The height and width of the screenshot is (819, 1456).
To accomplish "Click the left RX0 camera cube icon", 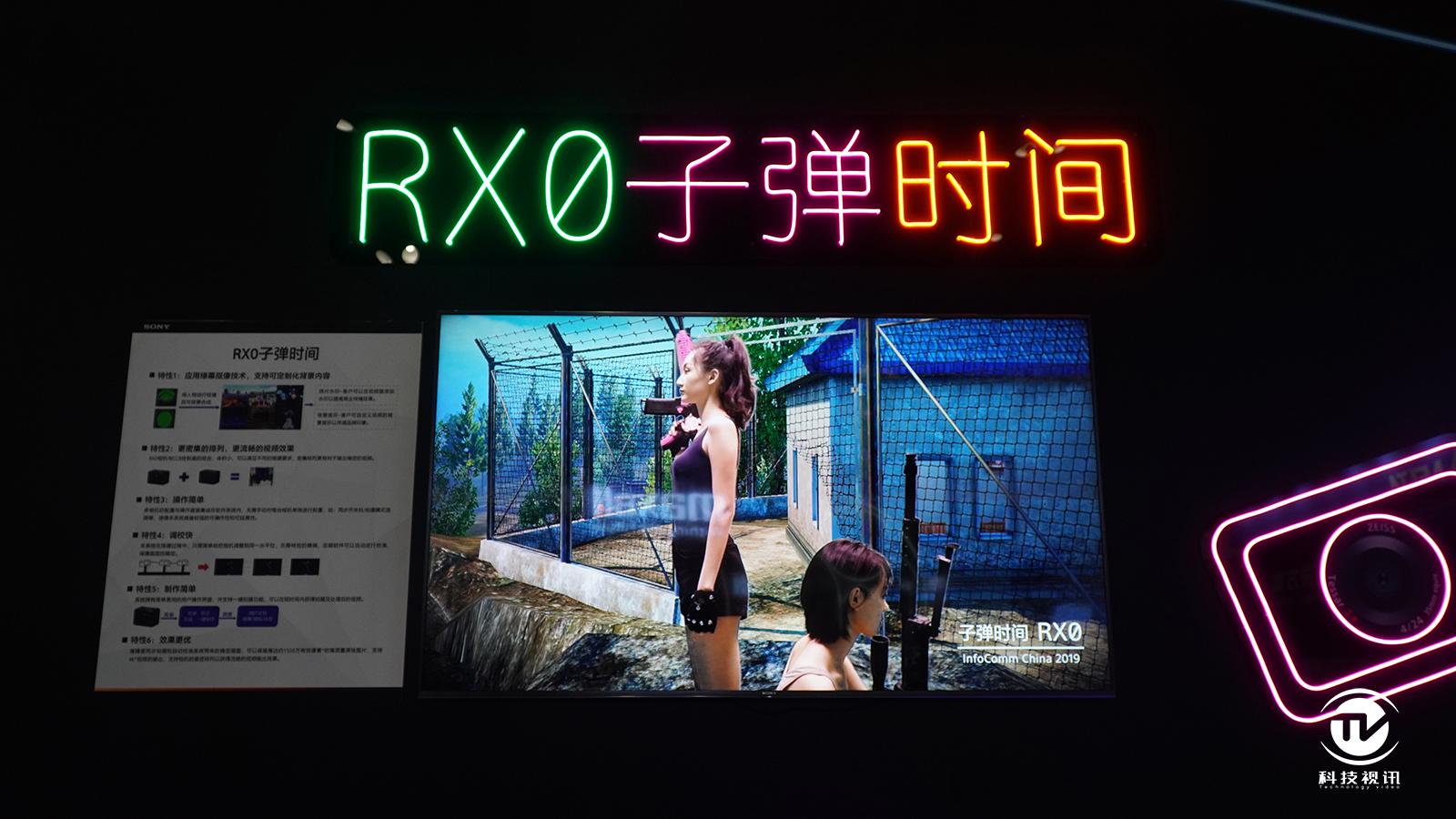I will pos(157,476).
